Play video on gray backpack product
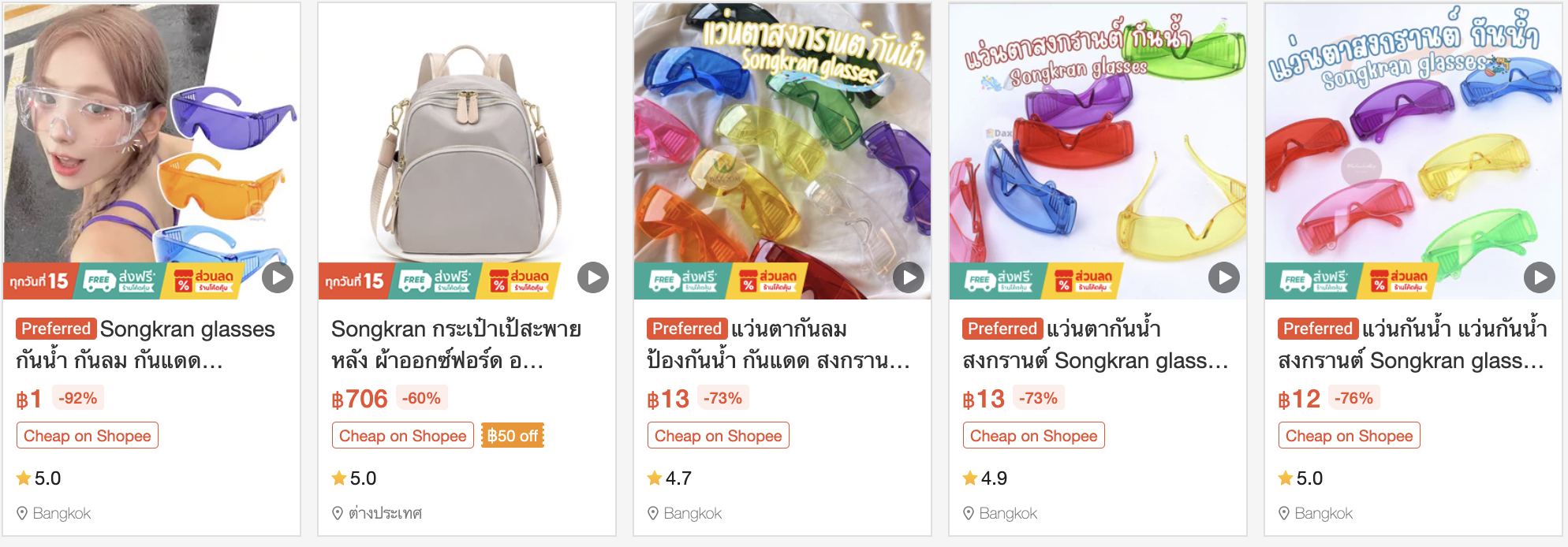 pyautogui.click(x=593, y=277)
